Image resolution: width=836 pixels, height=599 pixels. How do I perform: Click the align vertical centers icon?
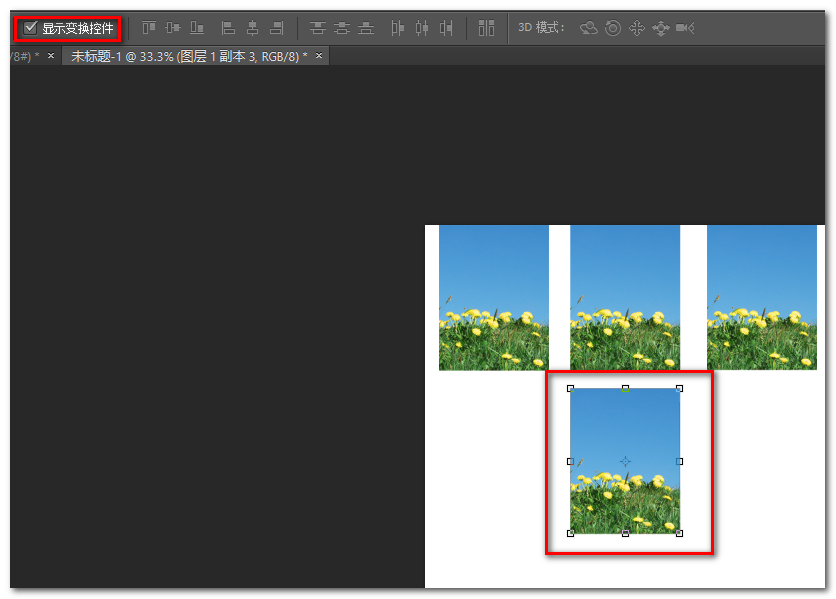[x=173, y=27]
